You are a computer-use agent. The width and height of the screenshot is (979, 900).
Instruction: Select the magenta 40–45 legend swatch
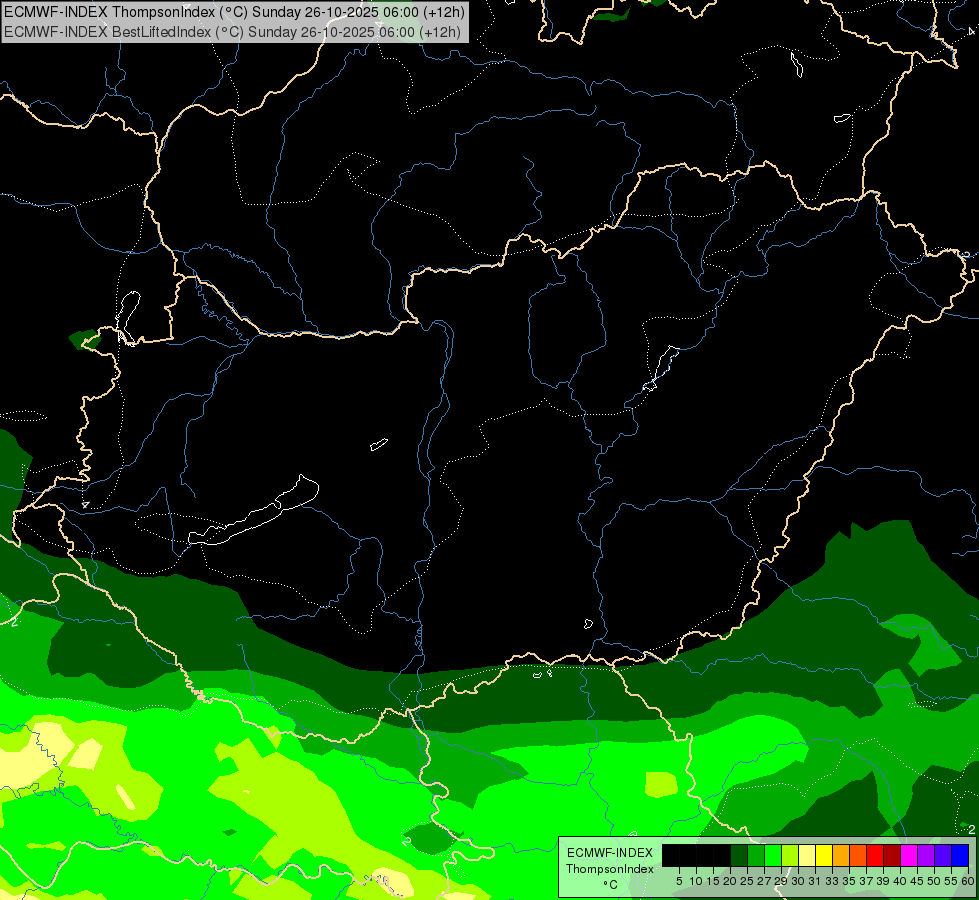909,855
